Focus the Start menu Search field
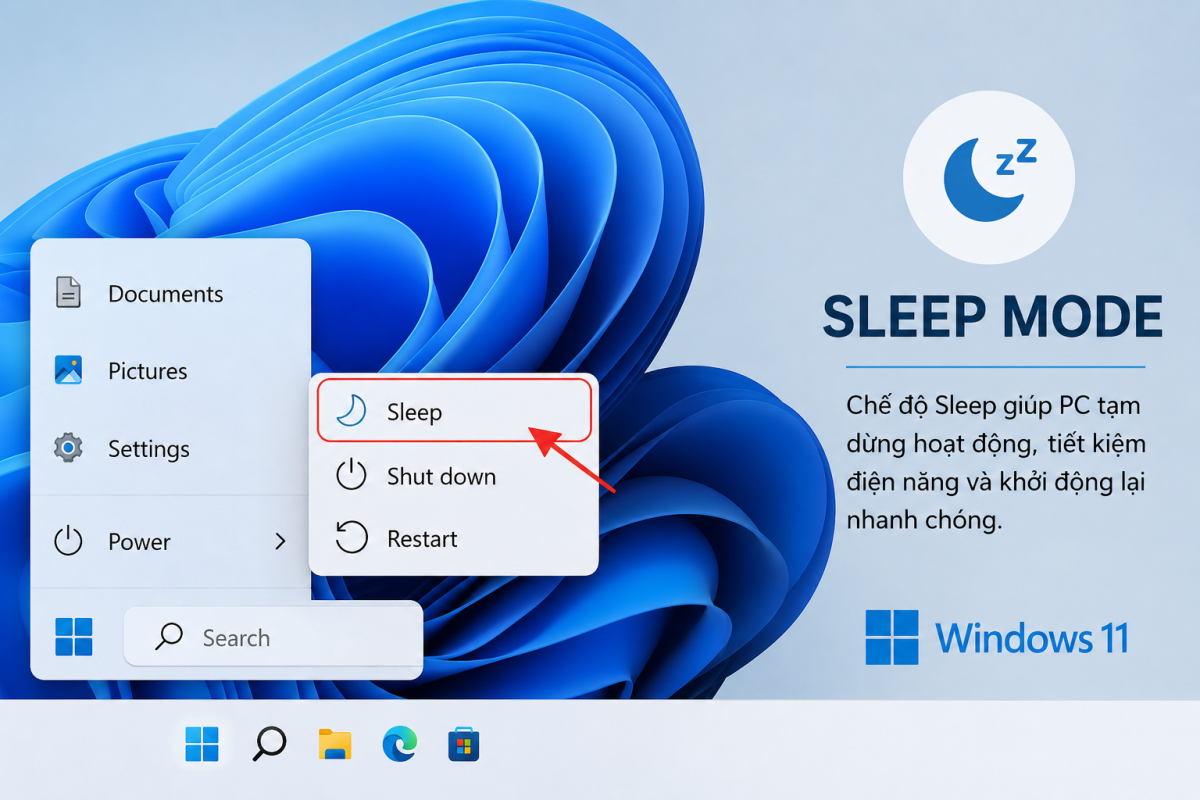Screen dimensions: 1200x800 coord(273,637)
